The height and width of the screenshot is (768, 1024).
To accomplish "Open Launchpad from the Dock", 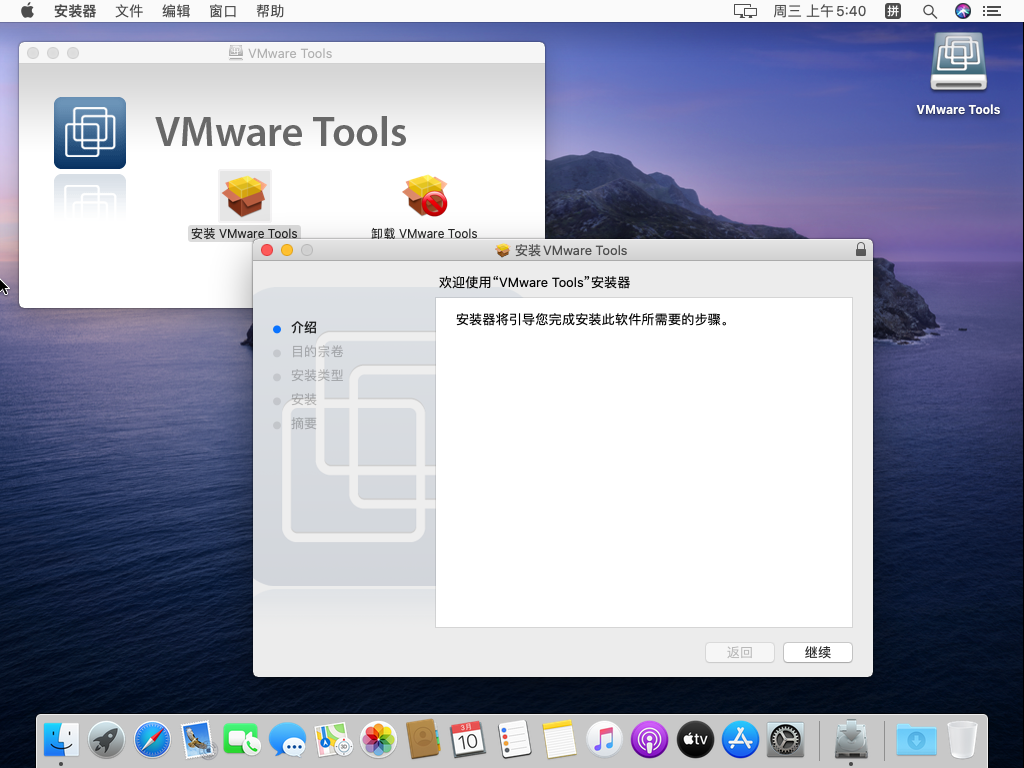I will (107, 740).
